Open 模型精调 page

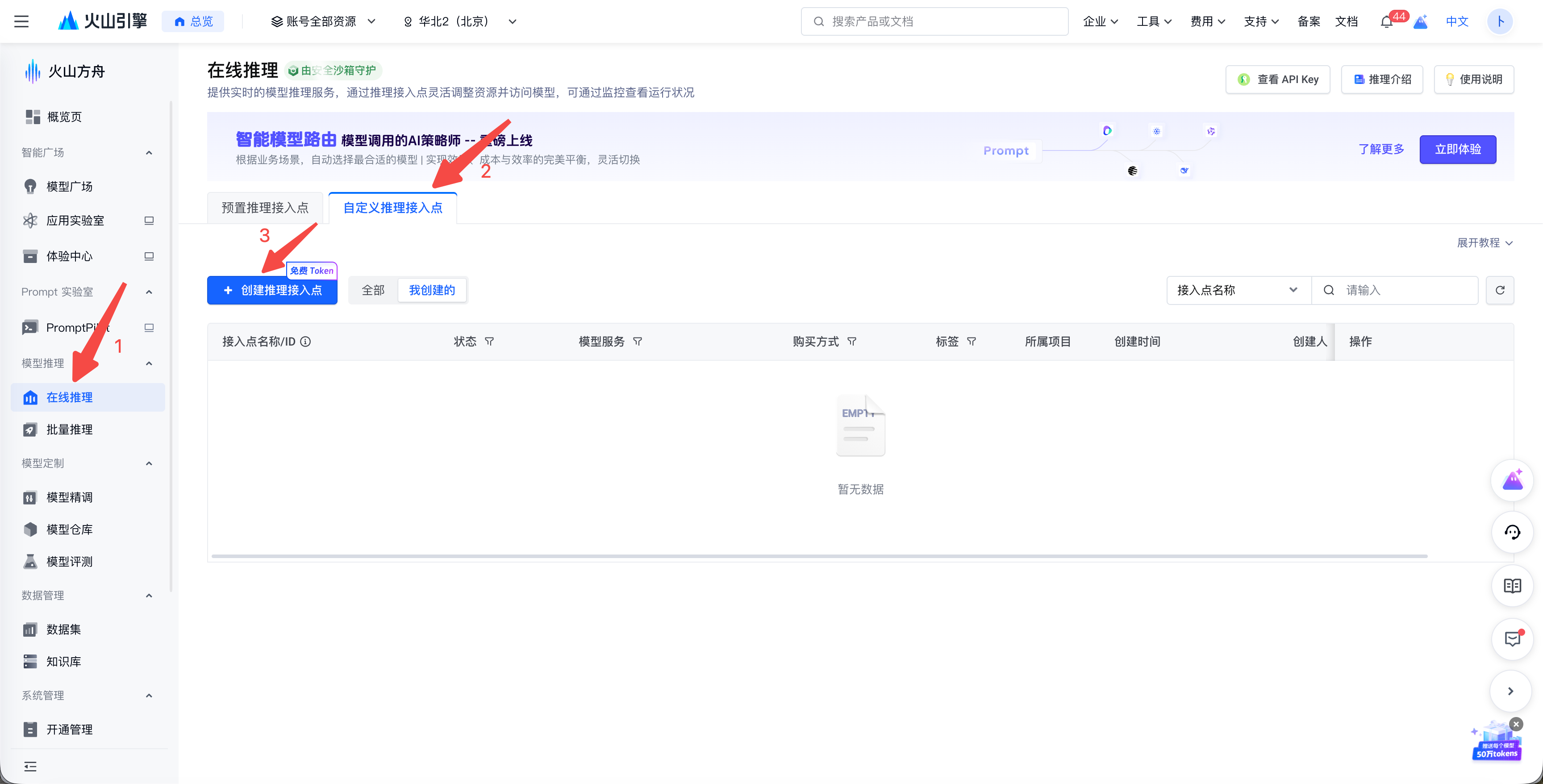pos(88,497)
